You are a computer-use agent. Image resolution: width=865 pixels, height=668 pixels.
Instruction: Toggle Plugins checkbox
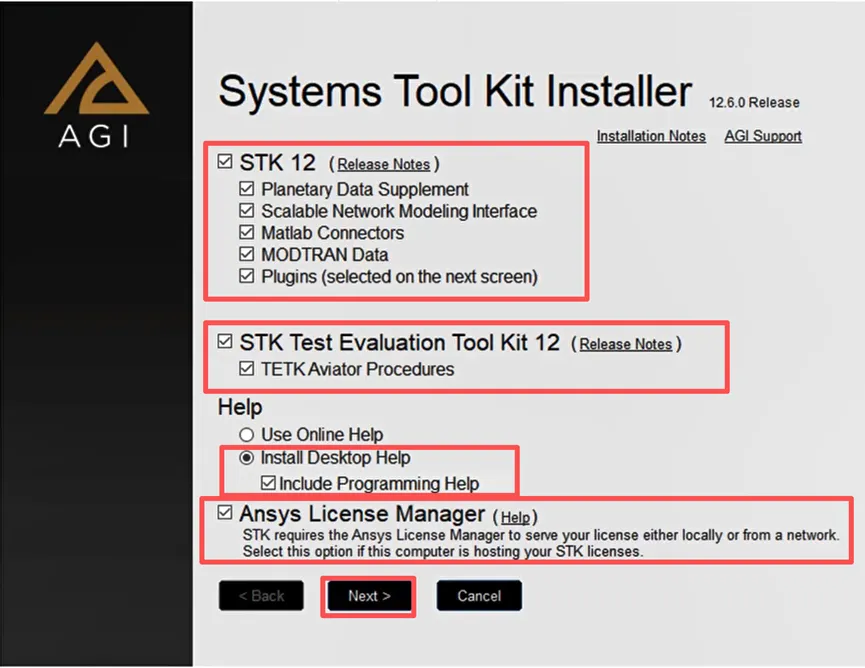pos(247,276)
